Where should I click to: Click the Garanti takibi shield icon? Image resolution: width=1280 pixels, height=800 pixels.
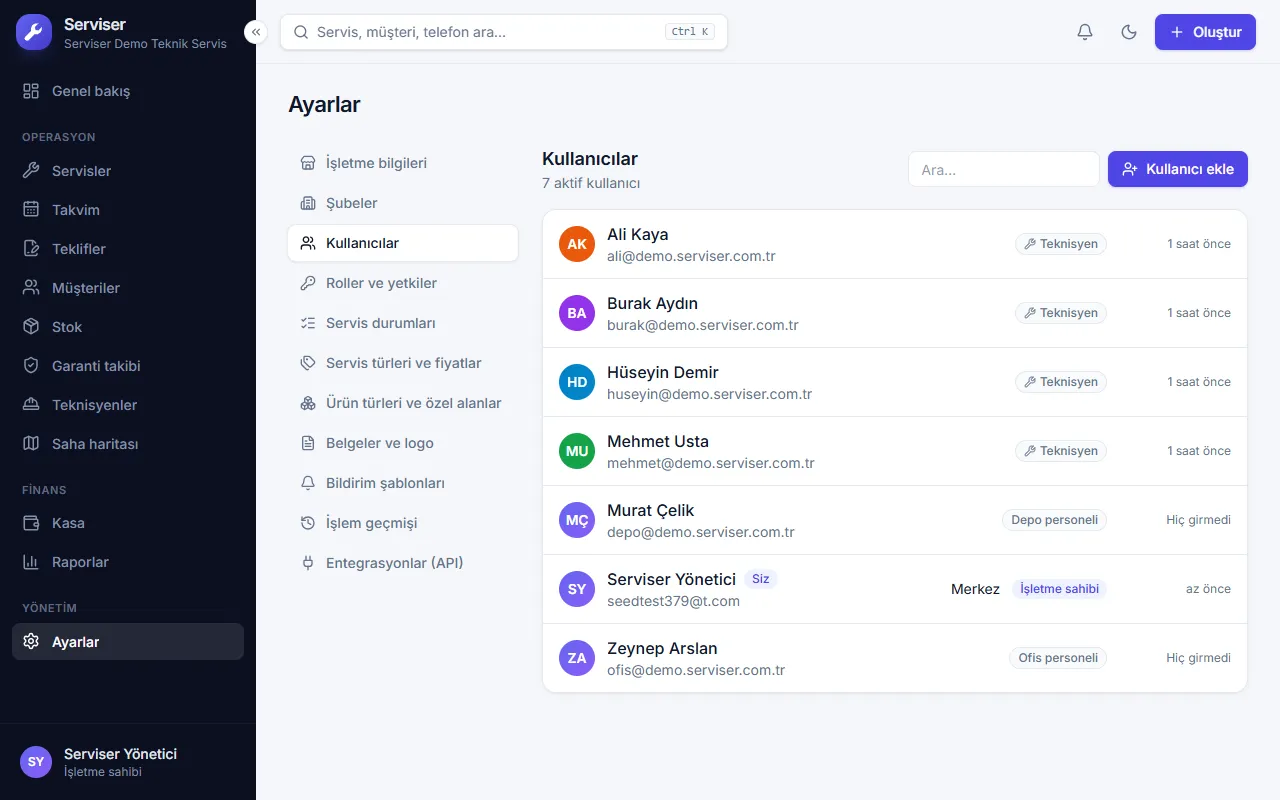pos(31,366)
